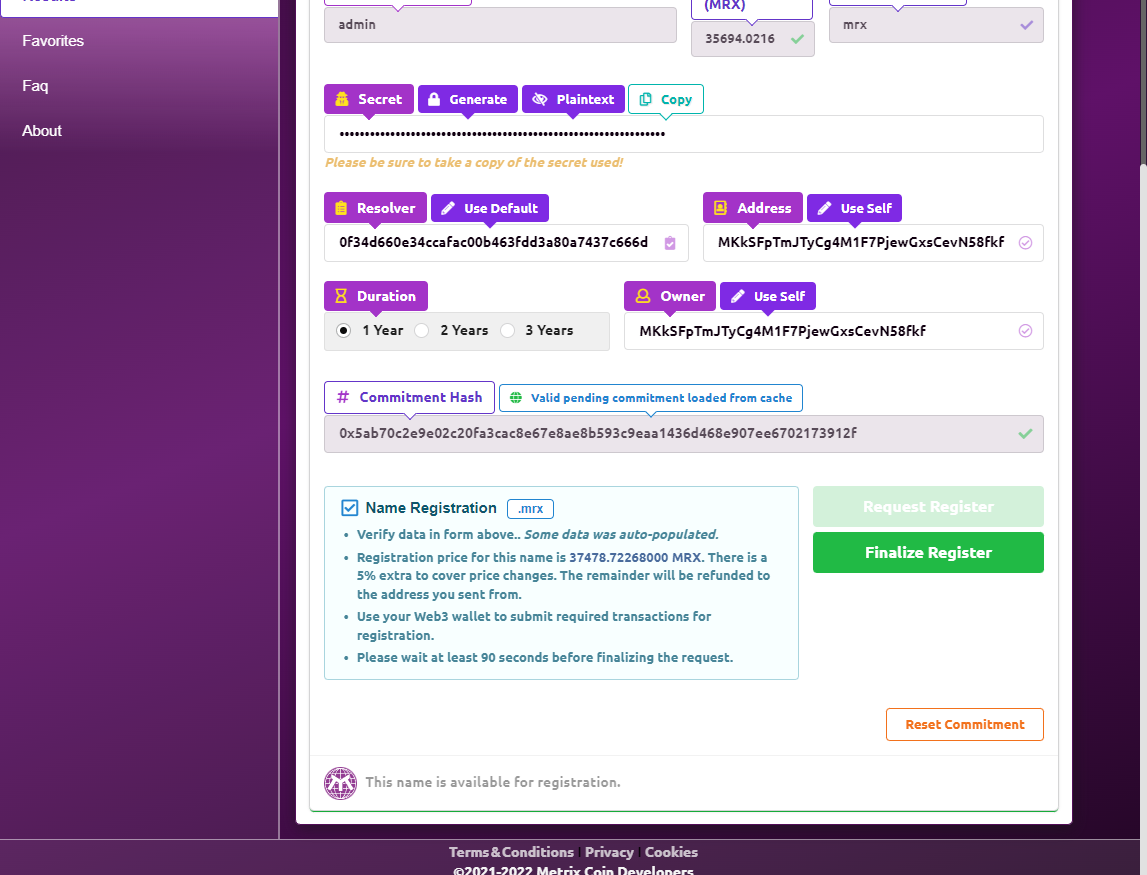The height and width of the screenshot is (875, 1147).
Task: Edit the Owner input field
Action: (x=834, y=331)
